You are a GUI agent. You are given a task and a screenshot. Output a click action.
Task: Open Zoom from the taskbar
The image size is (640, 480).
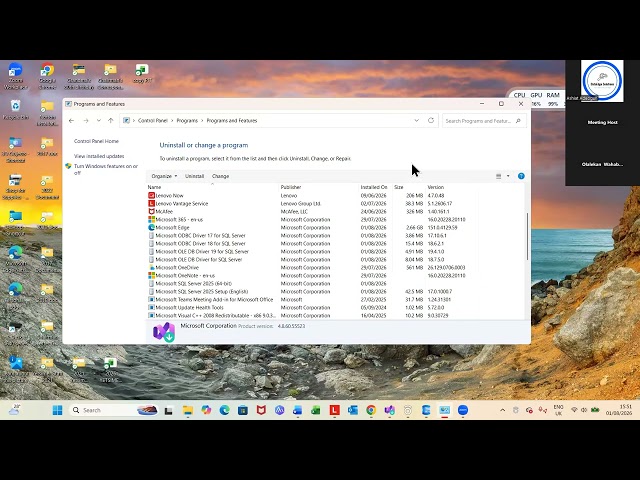point(463,410)
